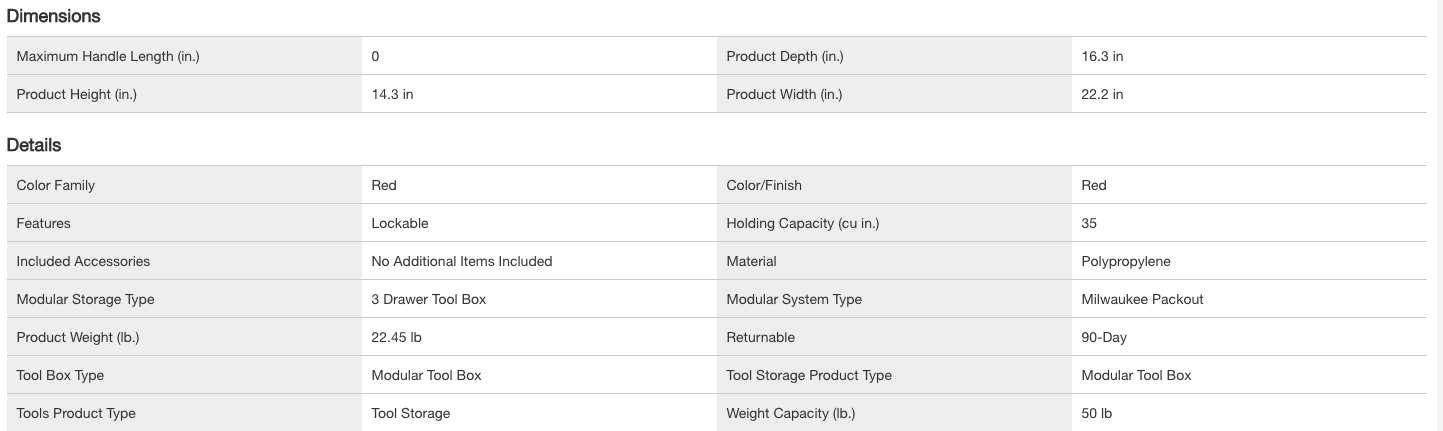Click the Color Family label
1443x431 pixels.
click(56, 185)
